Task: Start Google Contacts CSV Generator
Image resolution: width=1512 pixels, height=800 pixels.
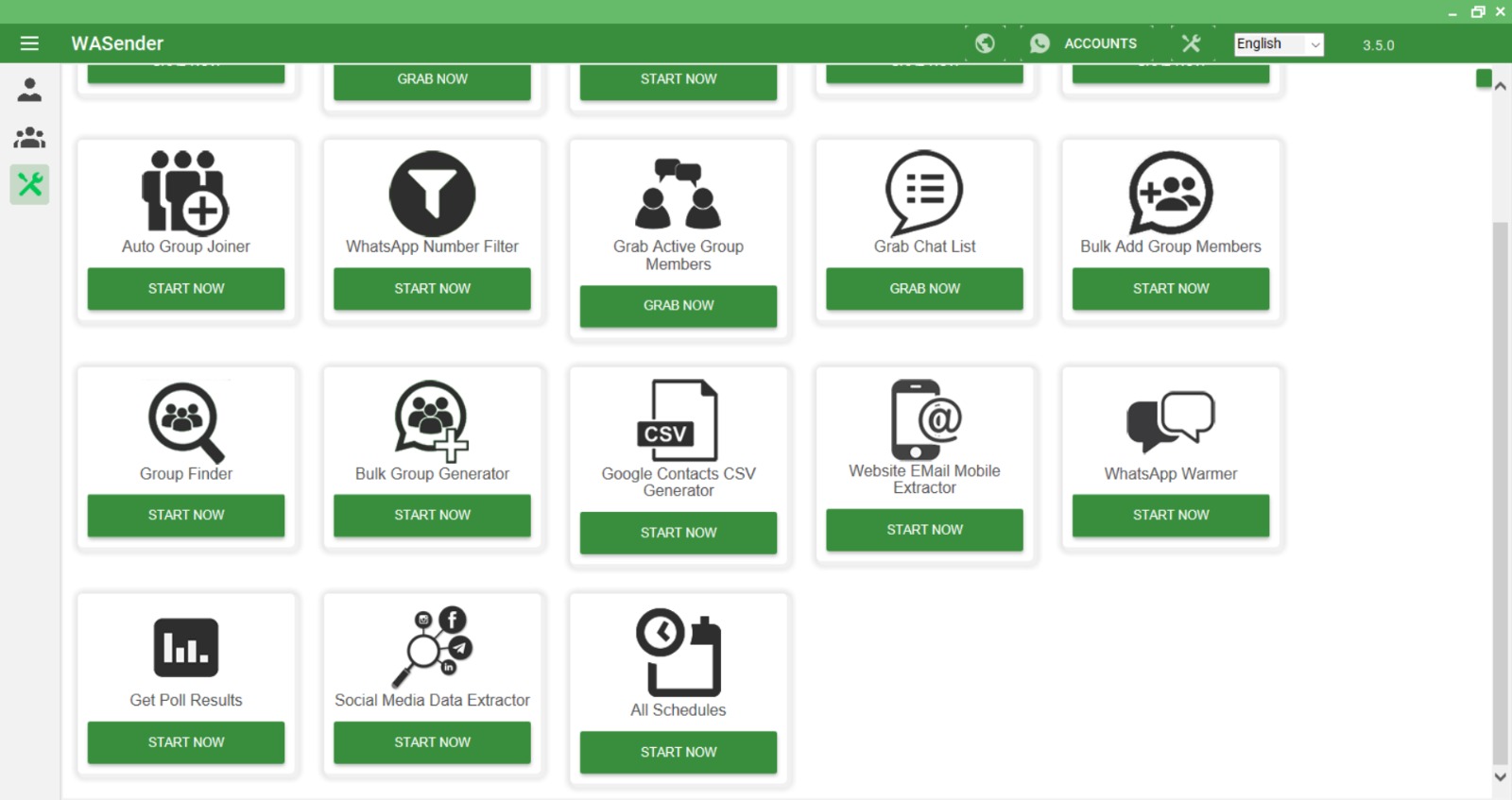Action: pyautogui.click(x=679, y=533)
